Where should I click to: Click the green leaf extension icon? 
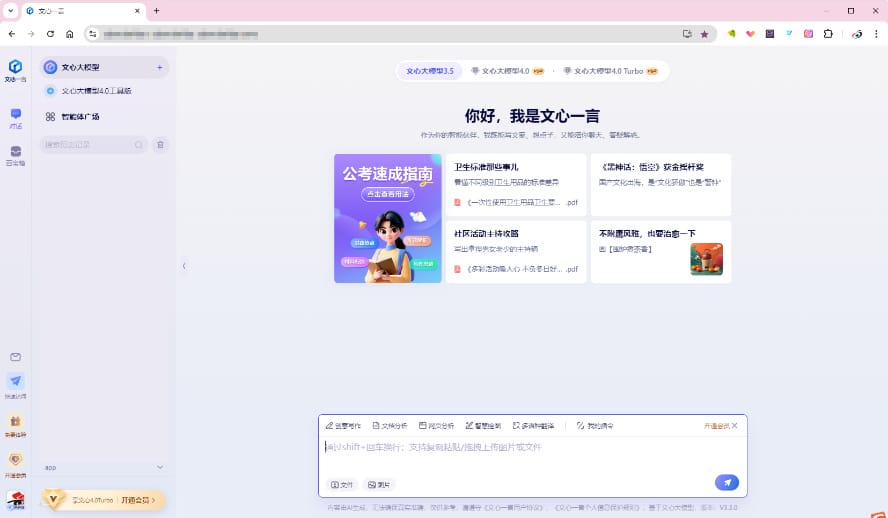pyautogui.click(x=732, y=34)
